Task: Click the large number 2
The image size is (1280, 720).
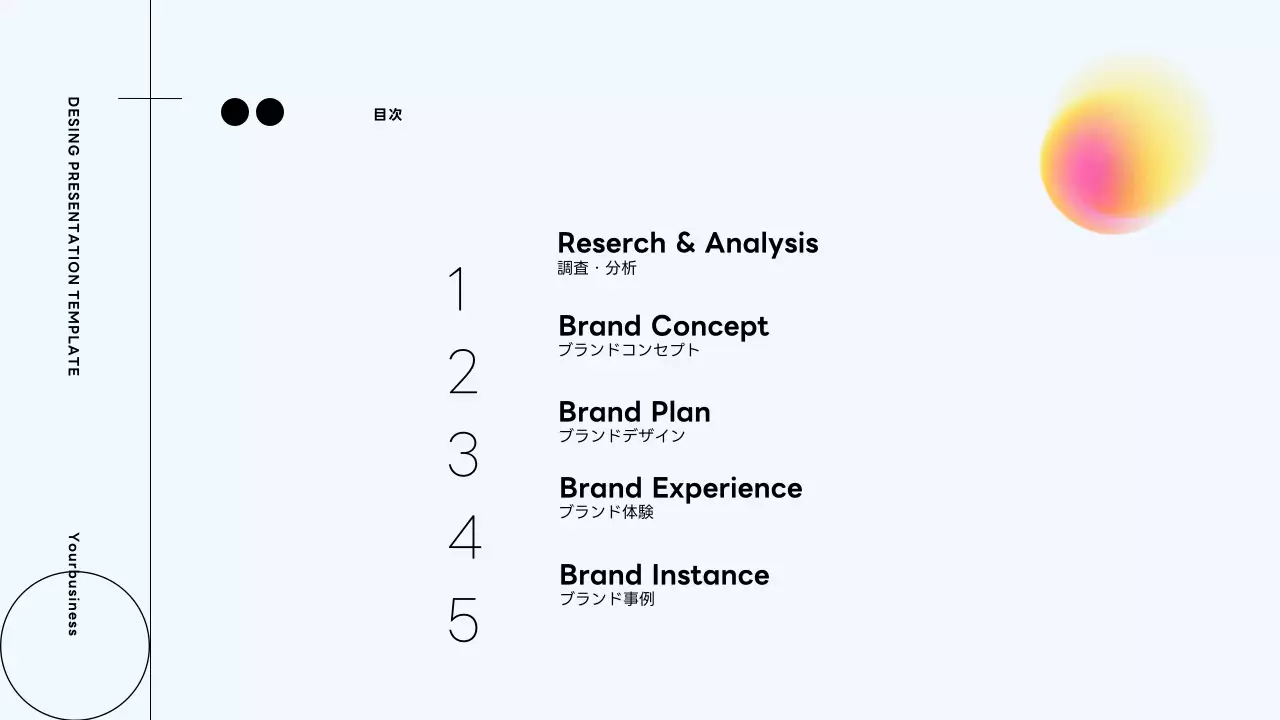Action: [463, 373]
